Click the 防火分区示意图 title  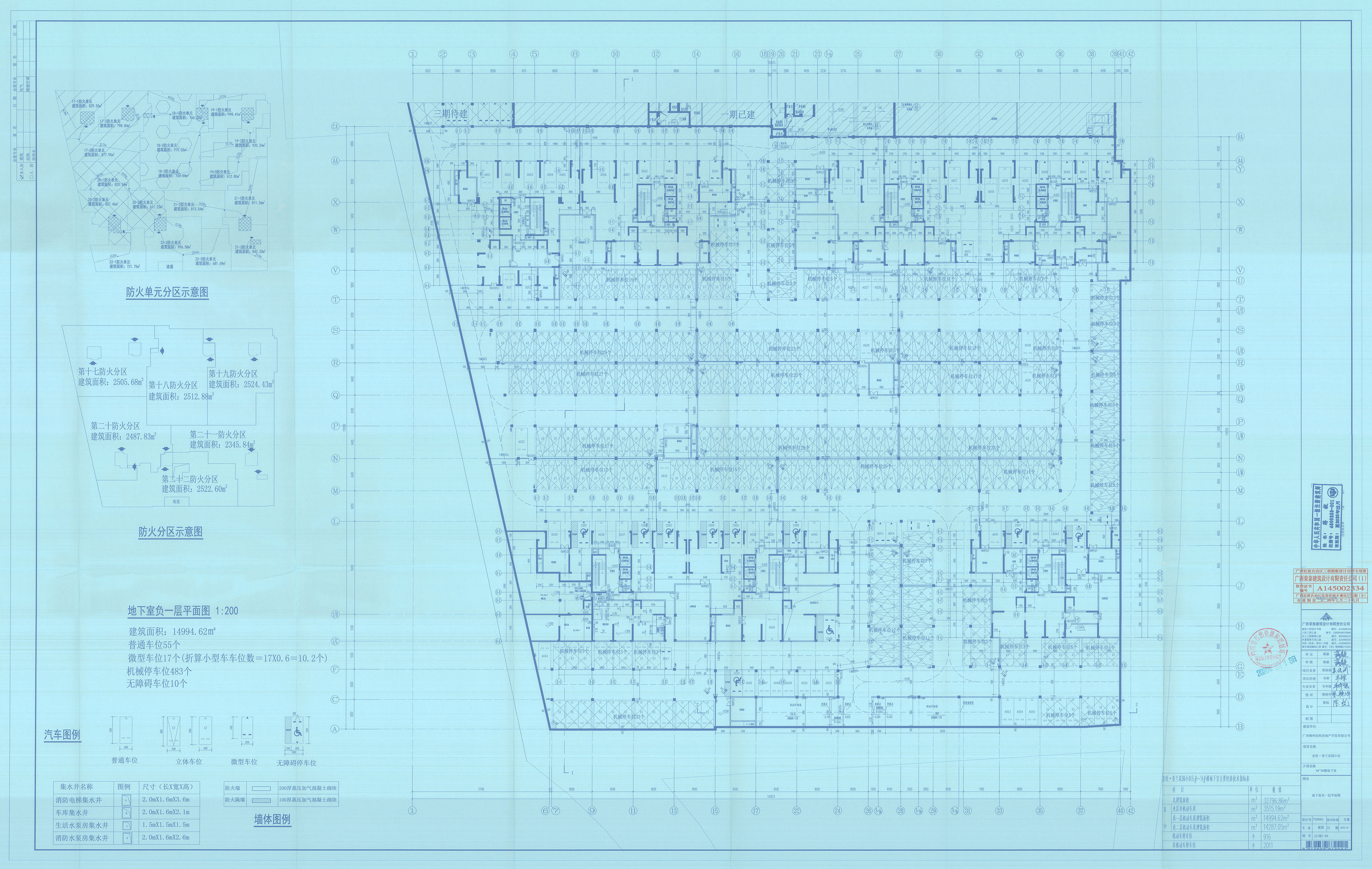[x=170, y=532]
